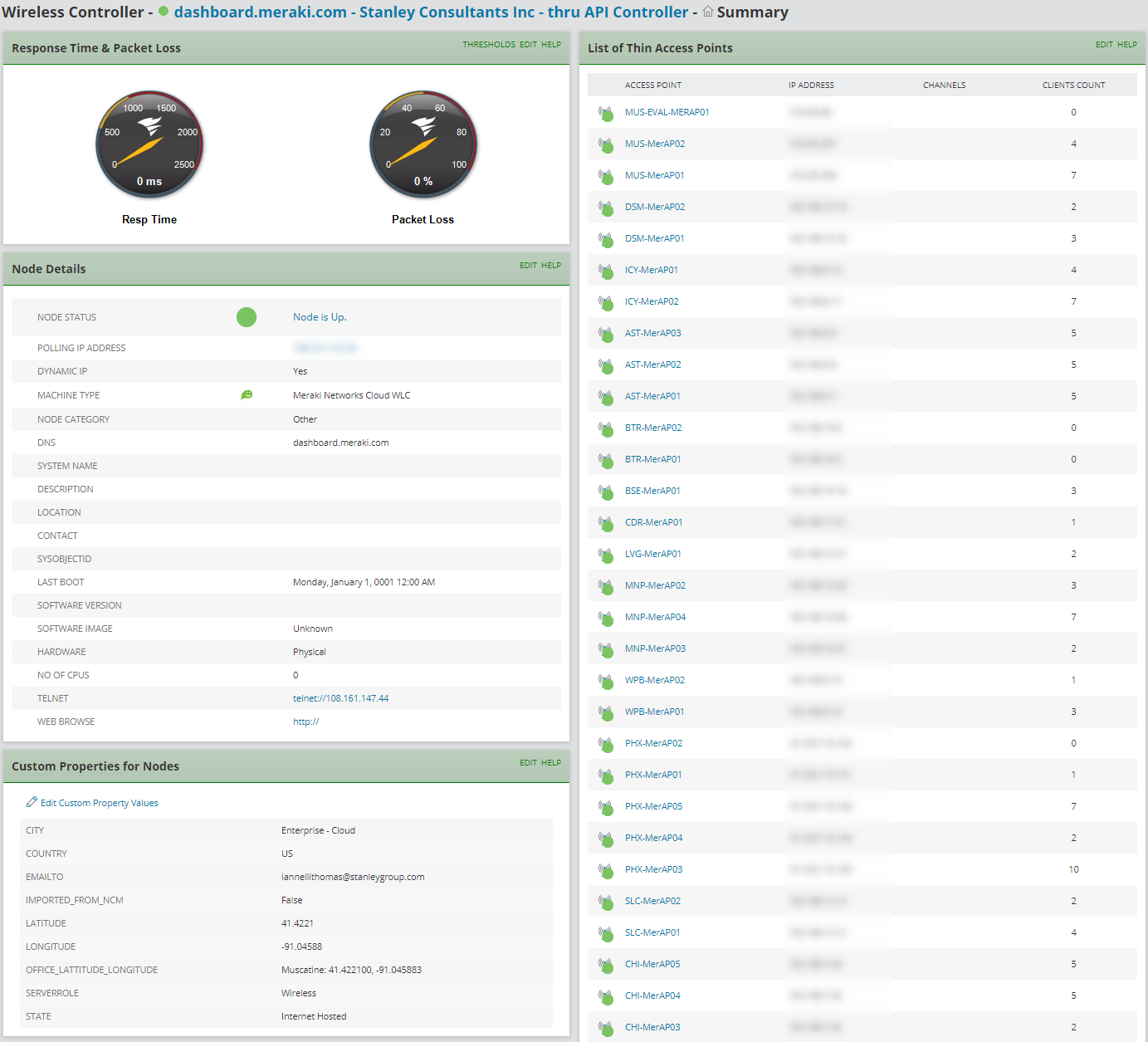Click the Edit Custom Property Values link

[100, 803]
